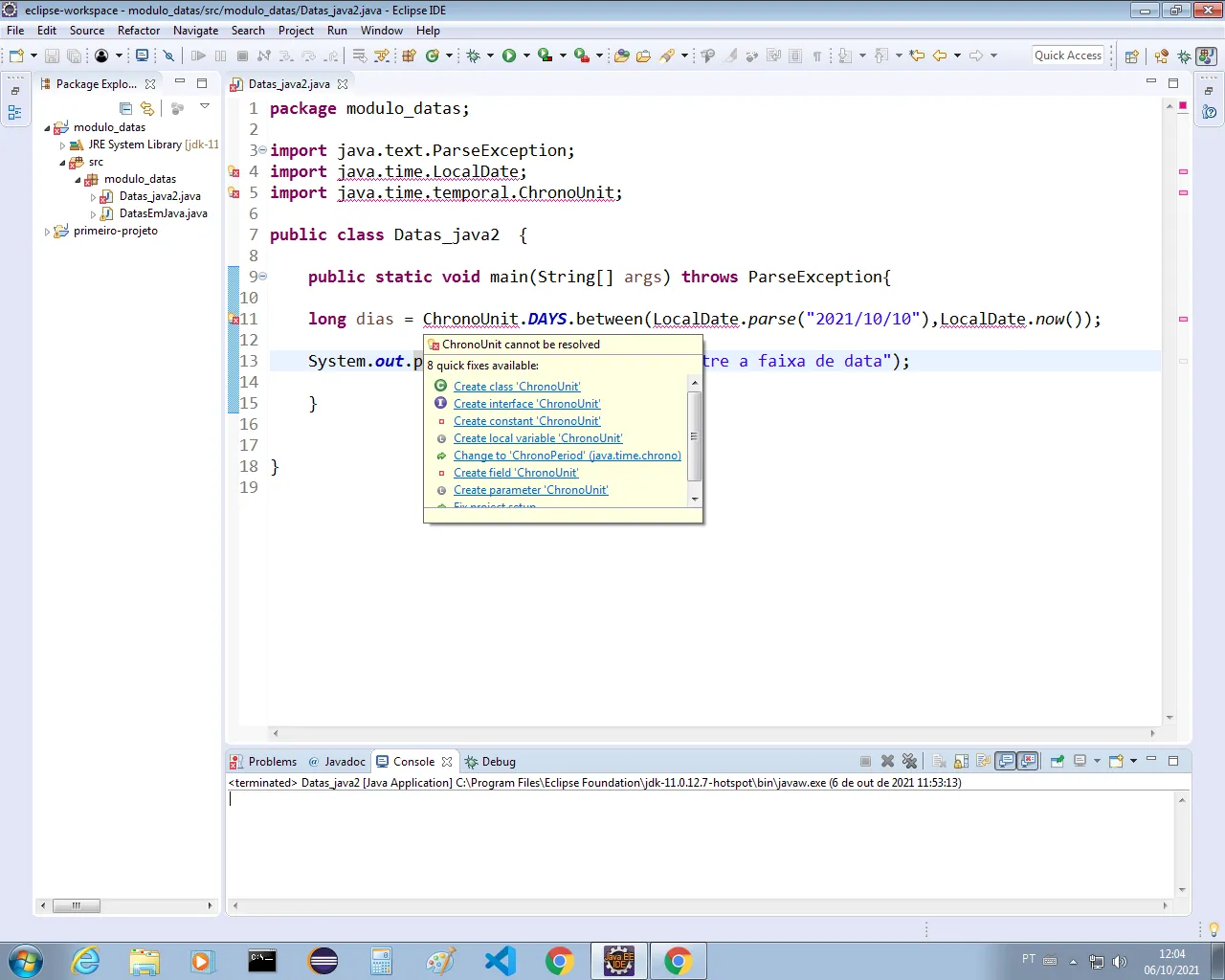Toggle Show Console When Standard Out Changes
Screen dimensions: 1225x980
pyautogui.click(x=1005, y=762)
